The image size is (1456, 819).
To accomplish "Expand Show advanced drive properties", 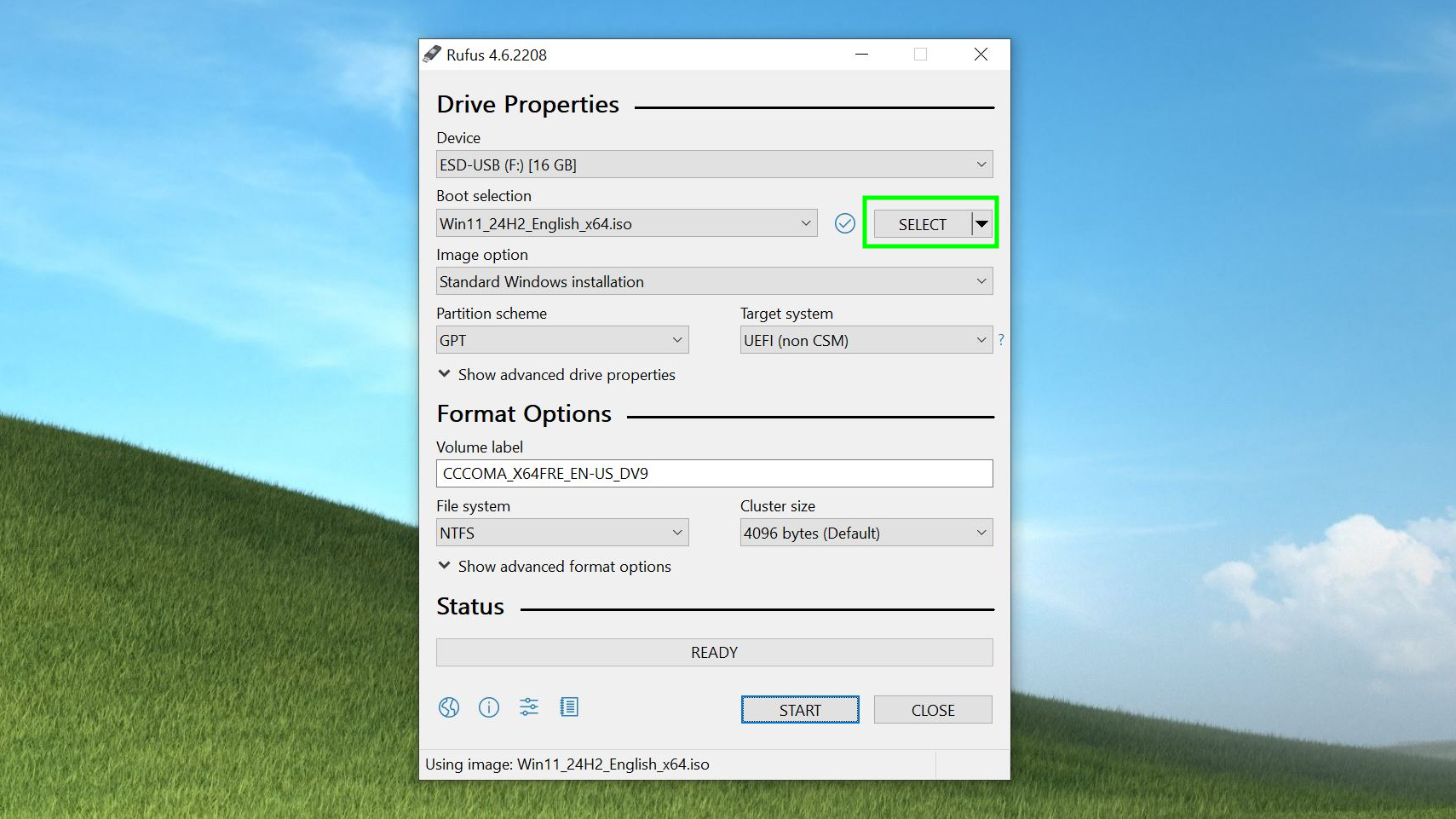I will pyautogui.click(x=556, y=375).
